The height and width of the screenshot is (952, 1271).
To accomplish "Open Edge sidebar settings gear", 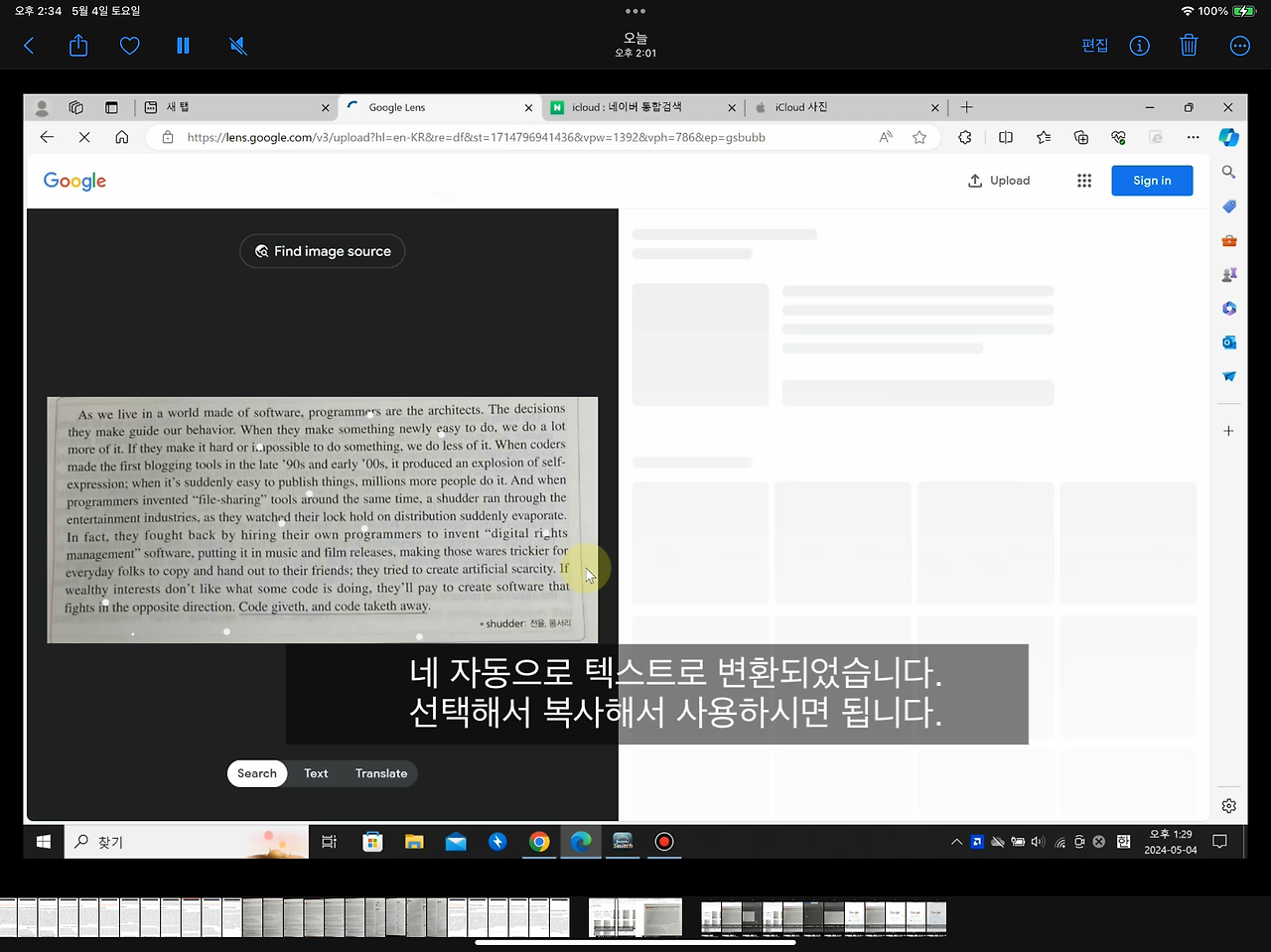I will [1229, 806].
